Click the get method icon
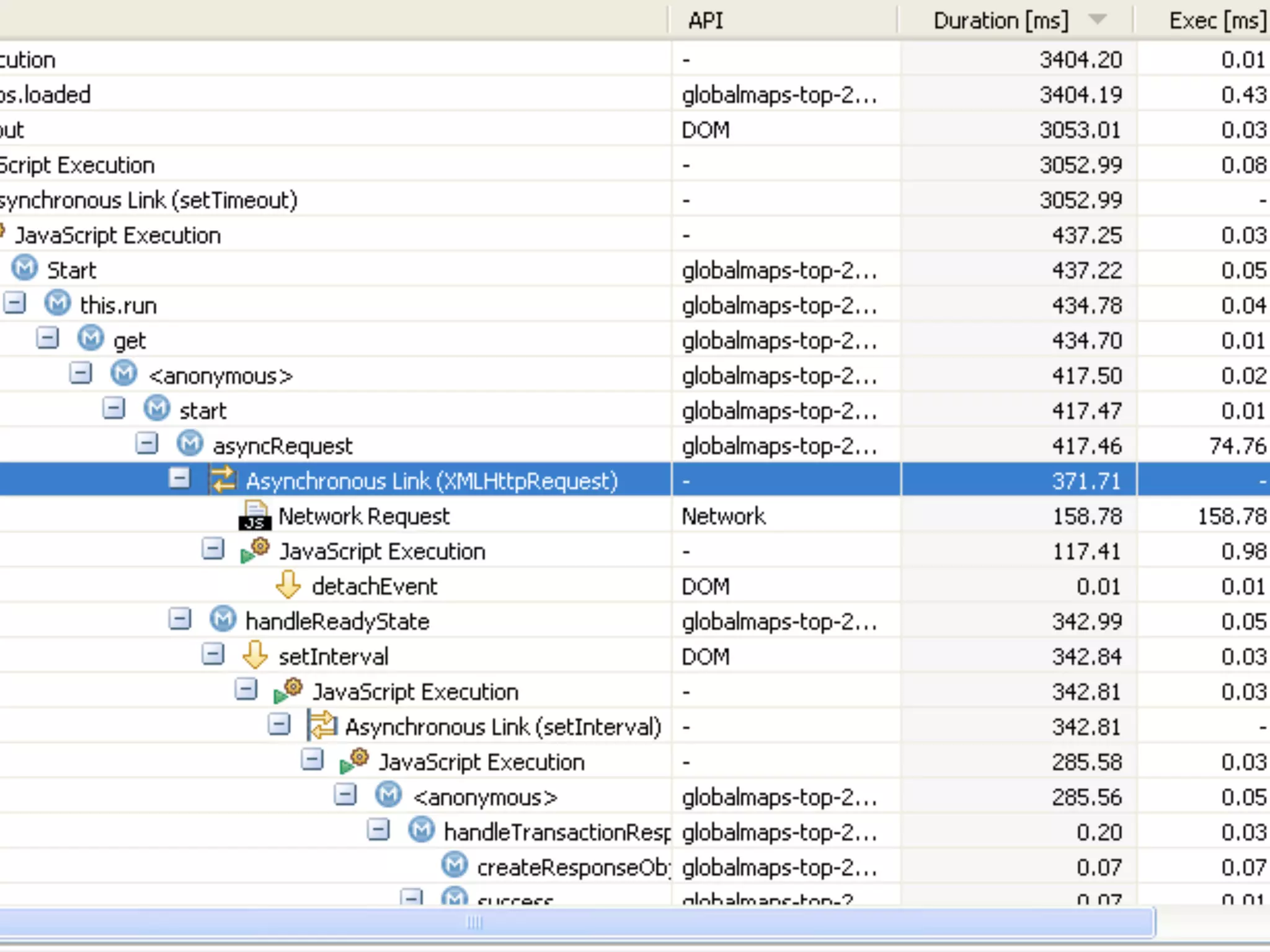This screenshot has width=1270, height=952. click(91, 339)
